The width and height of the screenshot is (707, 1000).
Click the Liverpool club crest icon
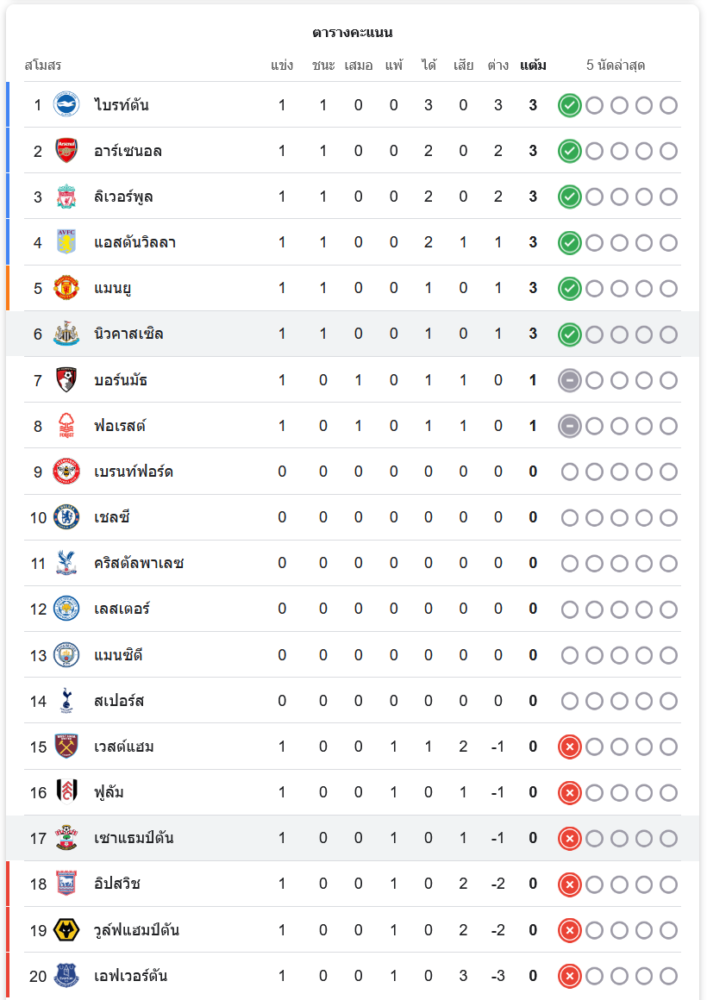click(66, 197)
